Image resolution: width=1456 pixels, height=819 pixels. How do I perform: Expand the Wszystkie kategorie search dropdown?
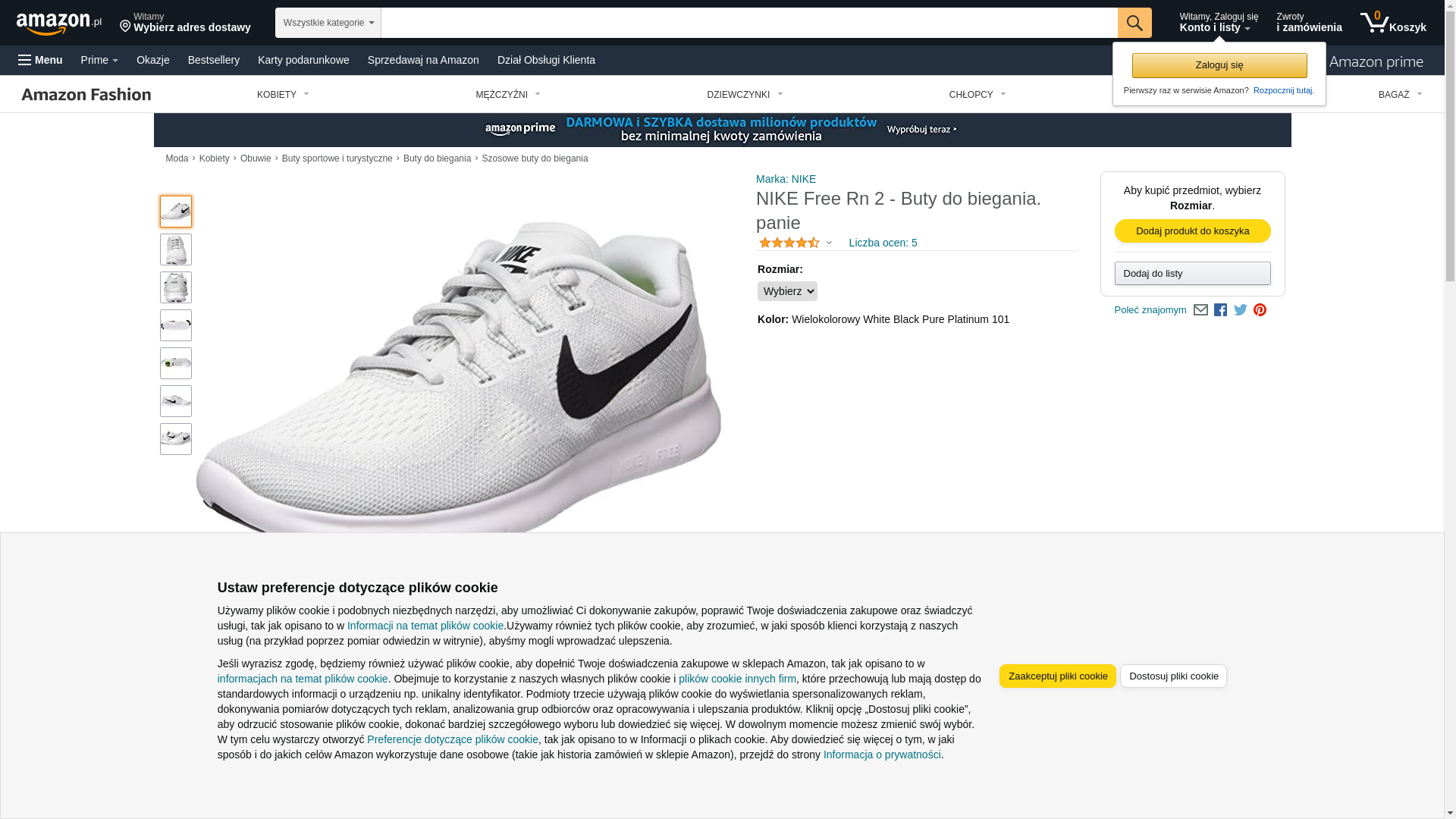pos(328,23)
